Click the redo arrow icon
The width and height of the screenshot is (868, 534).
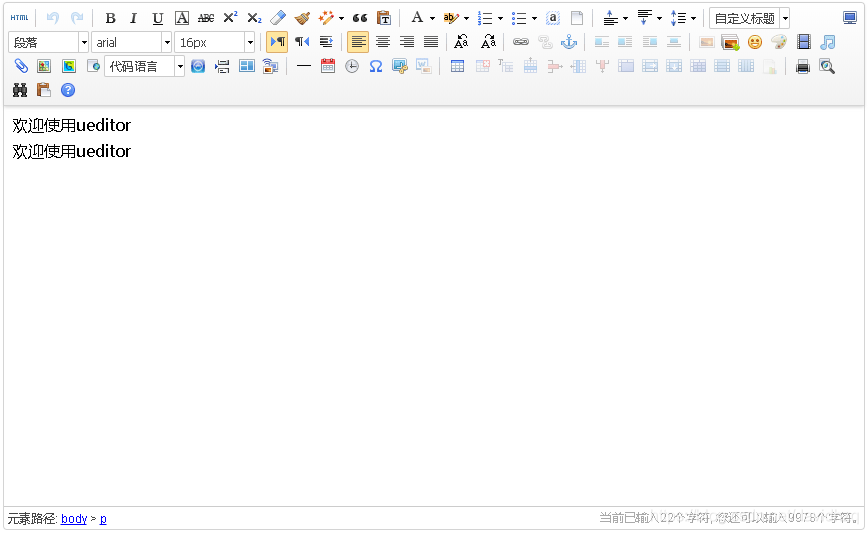tap(77, 18)
